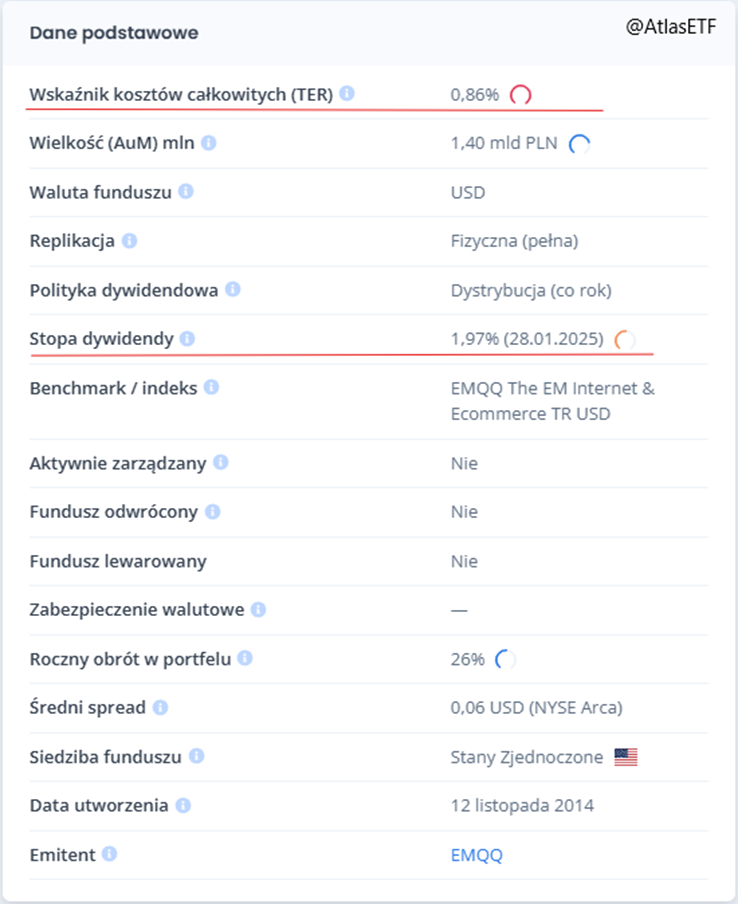The width and height of the screenshot is (738, 904).
Task: Open the Benchmark / indeks info icon
Action: [x=212, y=388]
